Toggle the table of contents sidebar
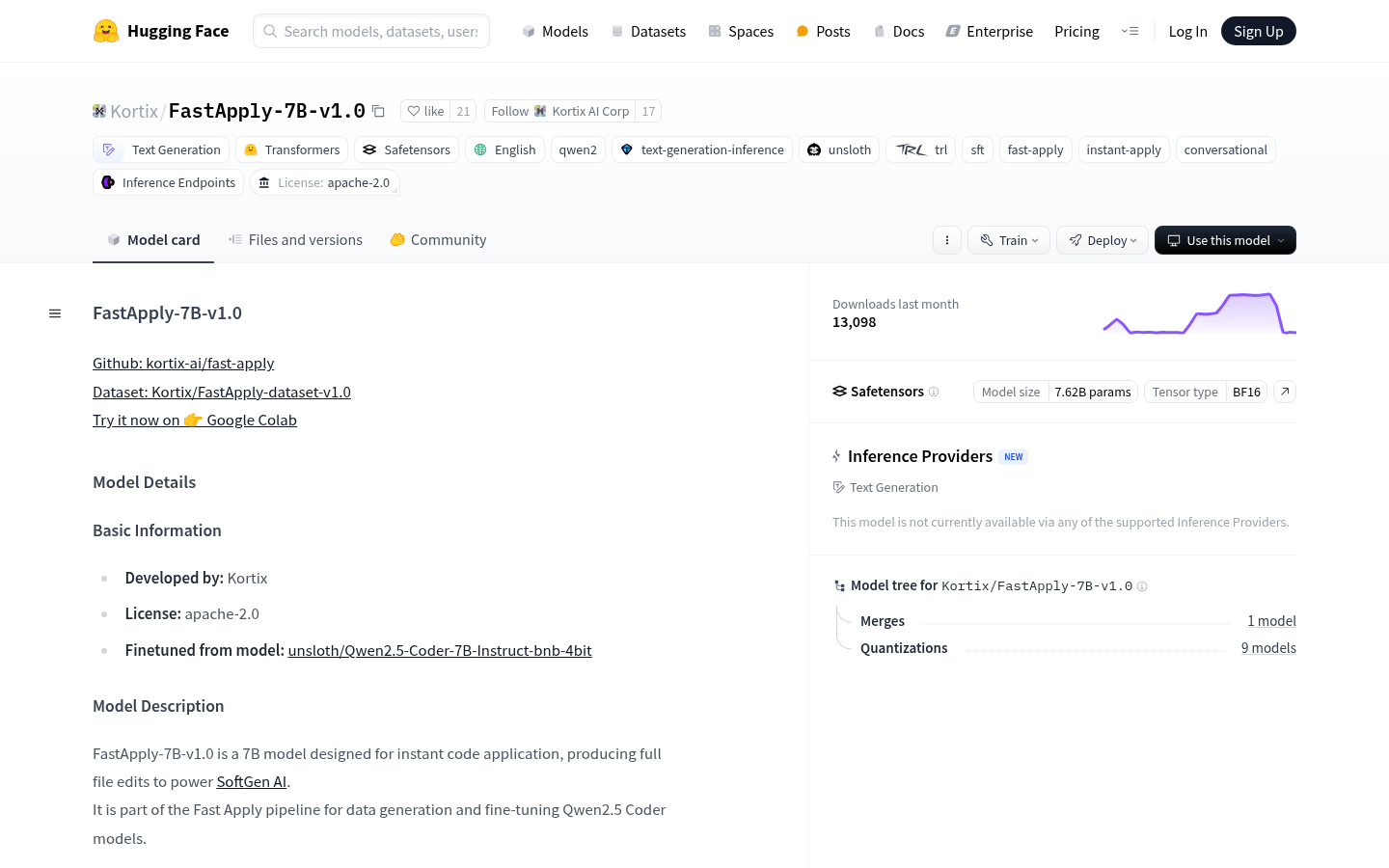 55,312
